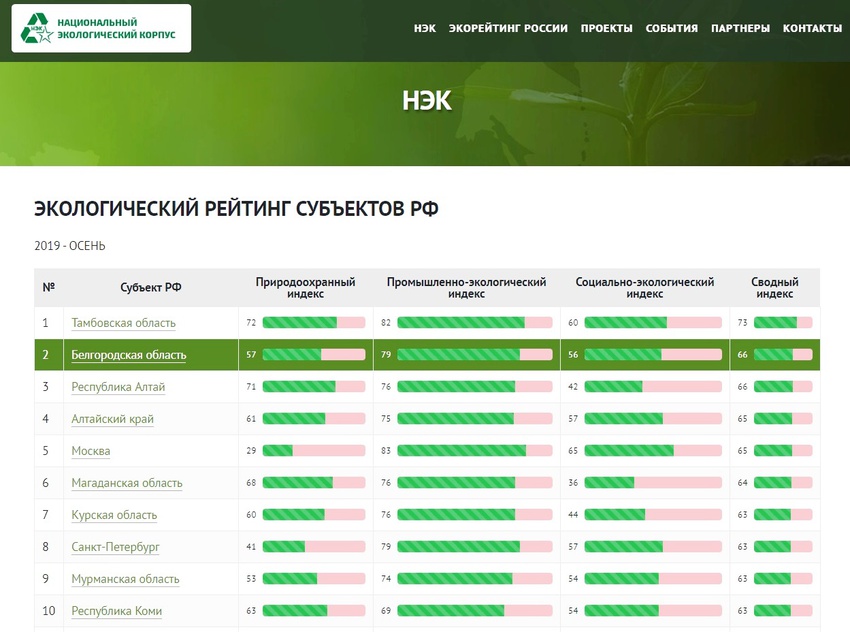
Task: Click the 2019 - ОСЕНЬ period label
Action: tap(70, 246)
